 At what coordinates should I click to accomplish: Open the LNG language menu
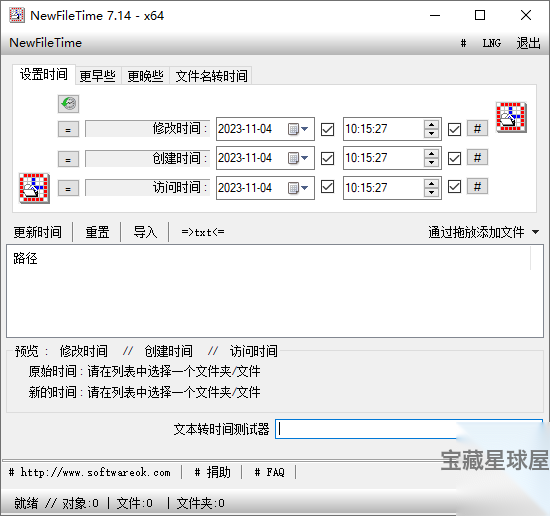pyautogui.click(x=491, y=43)
